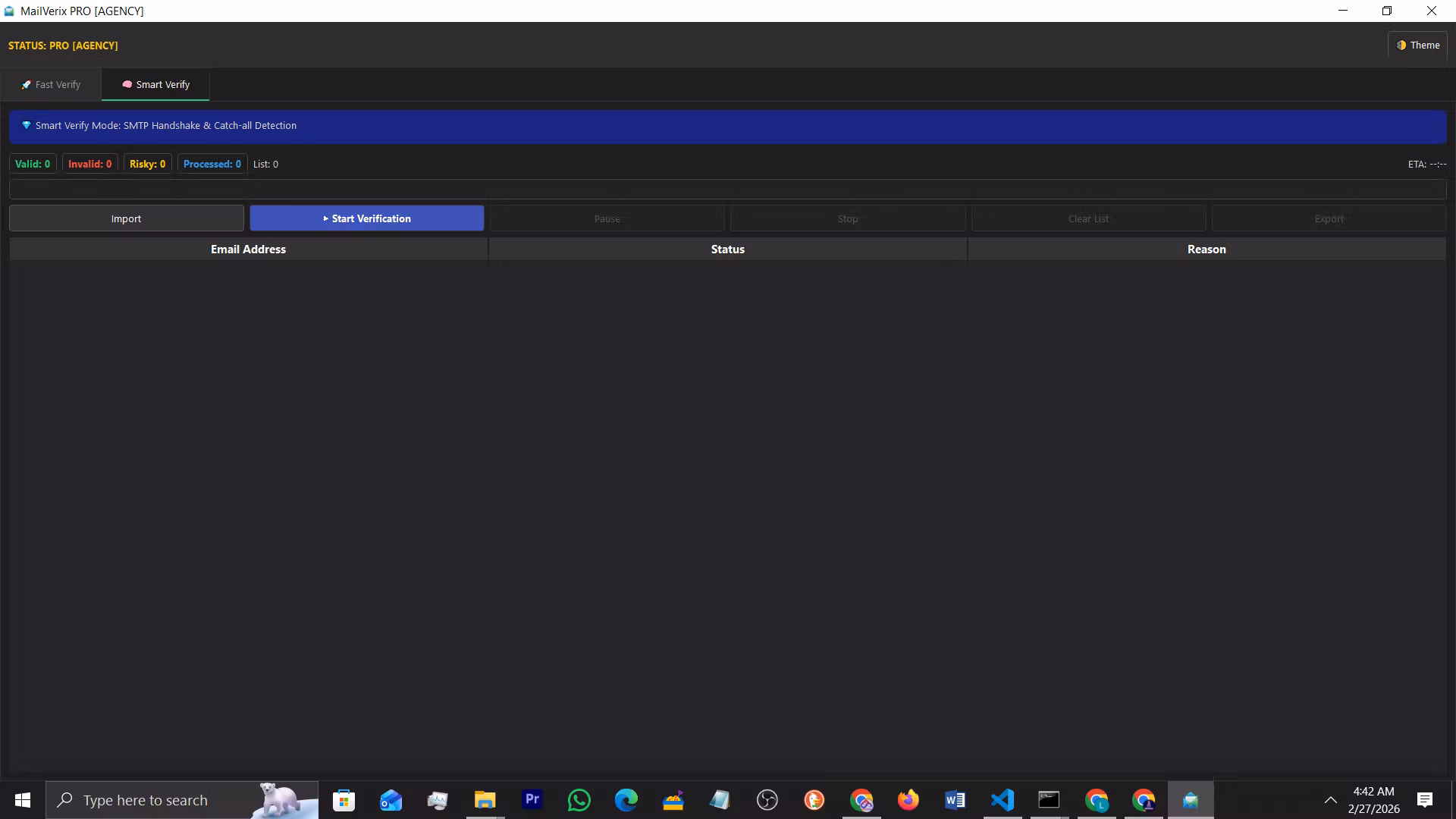This screenshot has width=1456, height=819.
Task: Click the Stop button
Action: (x=848, y=218)
